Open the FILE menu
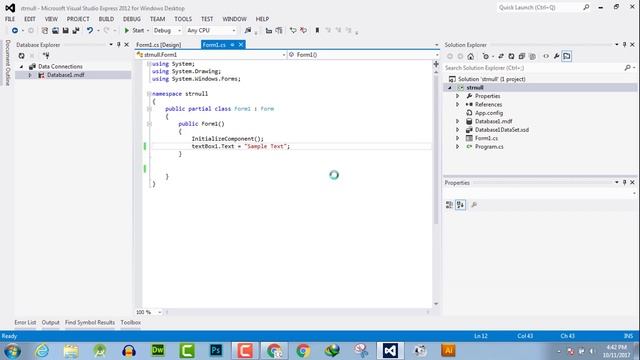640x360 pixels. point(10,19)
